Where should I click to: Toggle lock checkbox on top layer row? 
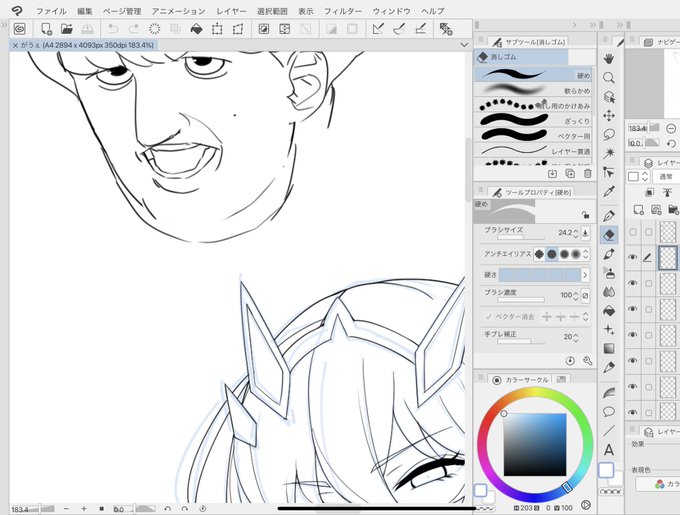648,232
